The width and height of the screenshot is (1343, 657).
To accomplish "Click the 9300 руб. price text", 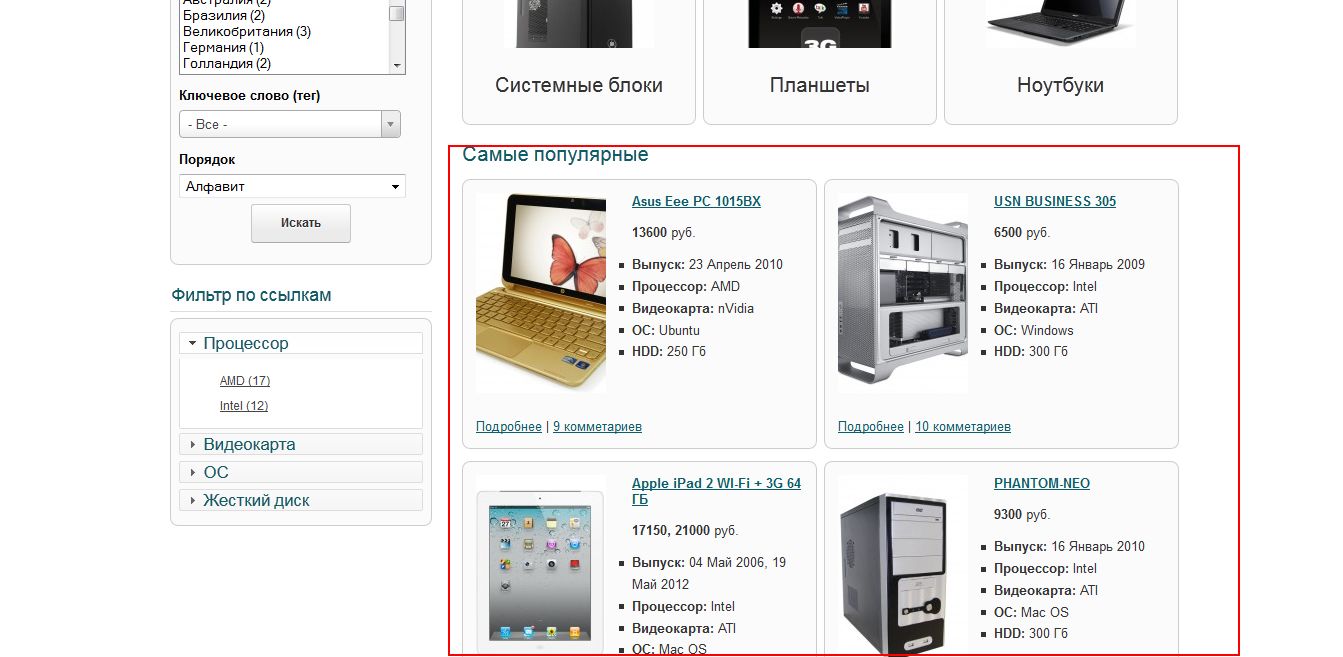I will point(1022,514).
